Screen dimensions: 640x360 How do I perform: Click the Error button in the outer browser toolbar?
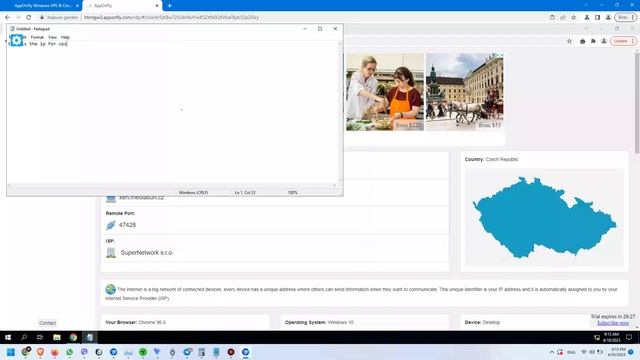coord(625,18)
